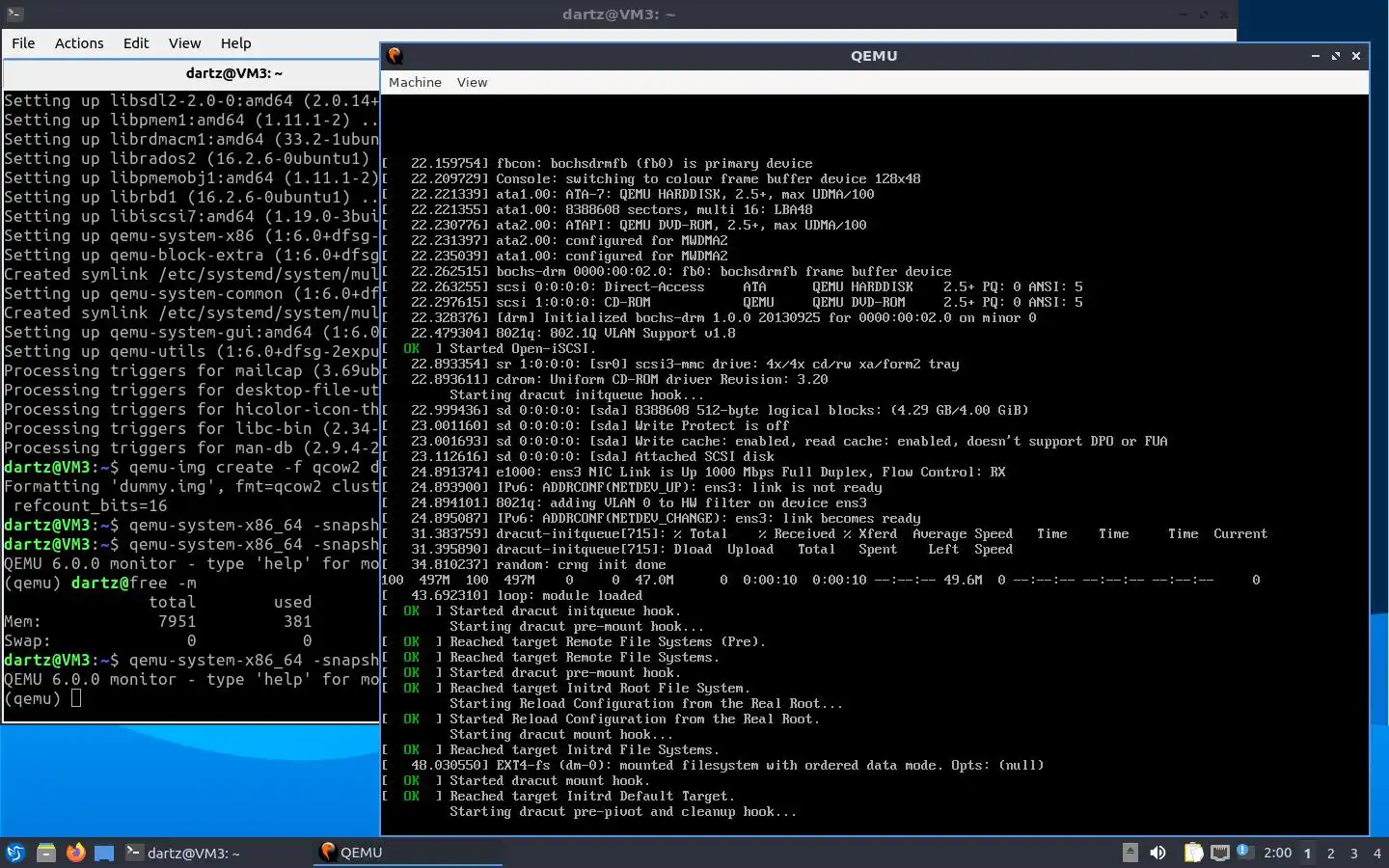Click the '802.1Q VLAN Support v1.8' line
This screenshot has width=1389, height=868.
pos(558,333)
